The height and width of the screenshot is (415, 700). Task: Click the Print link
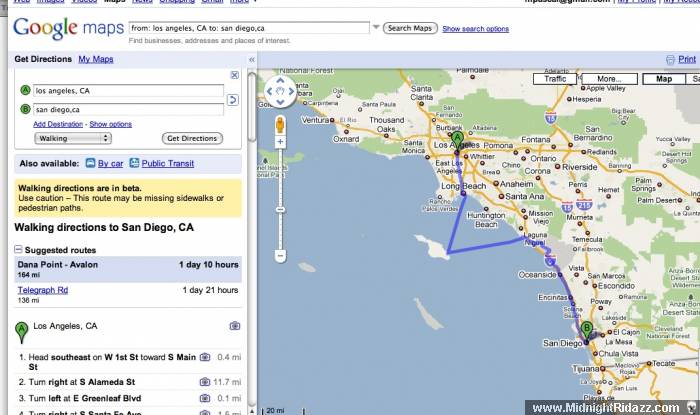tap(687, 59)
